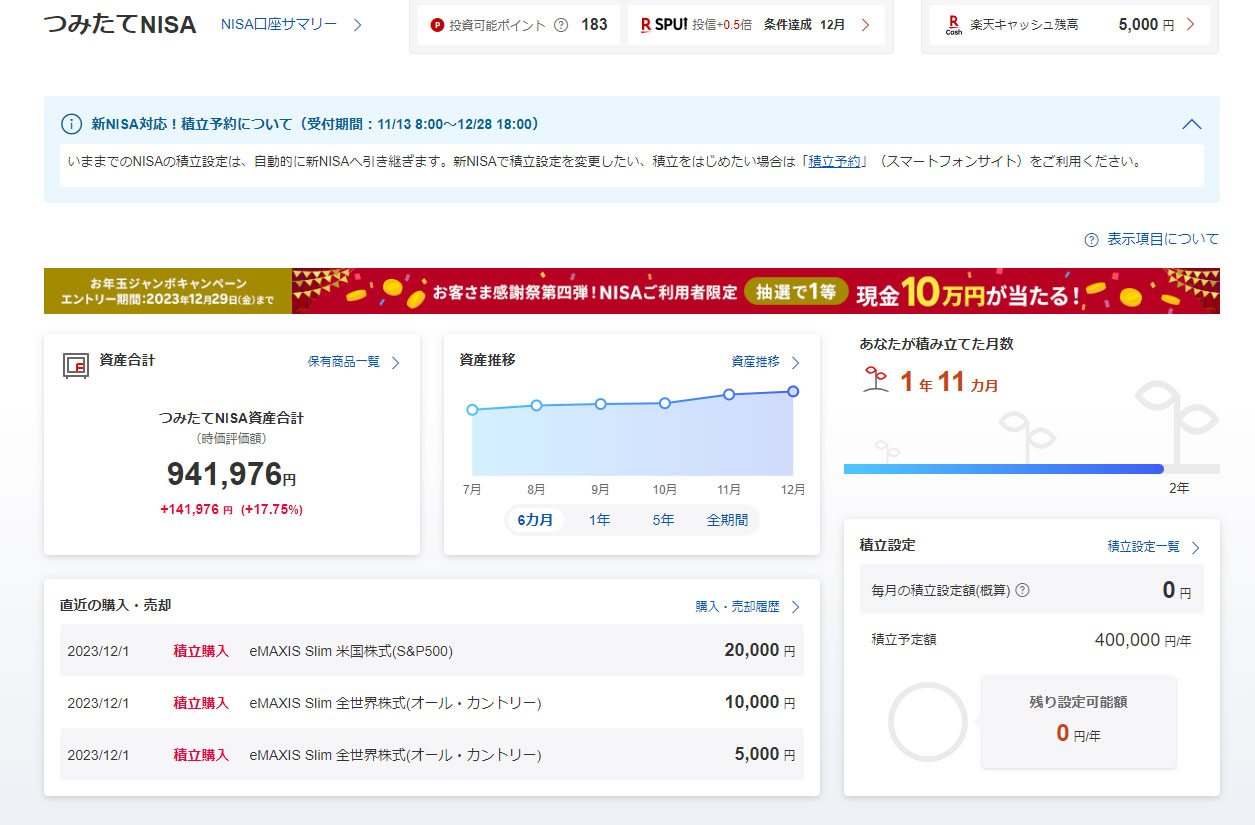Show 全期間 in the asset chart

pos(727,520)
